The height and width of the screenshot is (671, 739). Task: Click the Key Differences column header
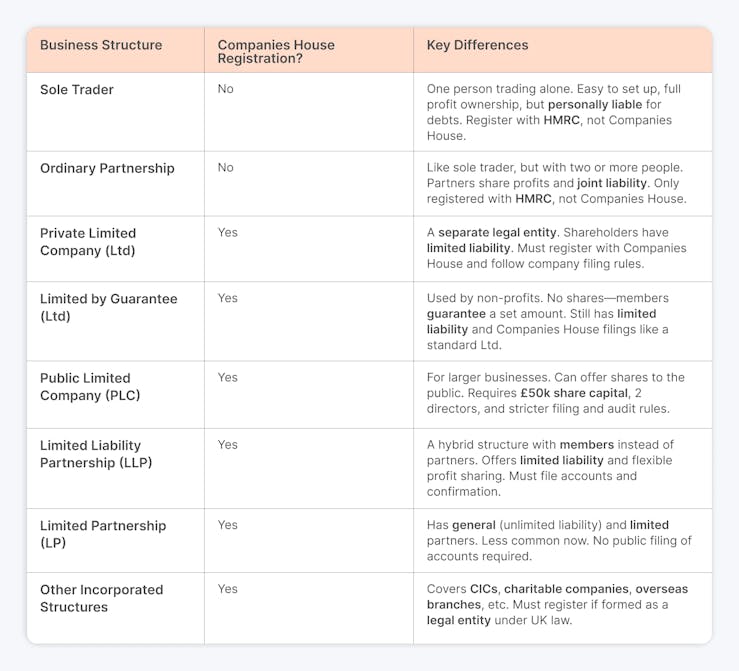coord(477,45)
